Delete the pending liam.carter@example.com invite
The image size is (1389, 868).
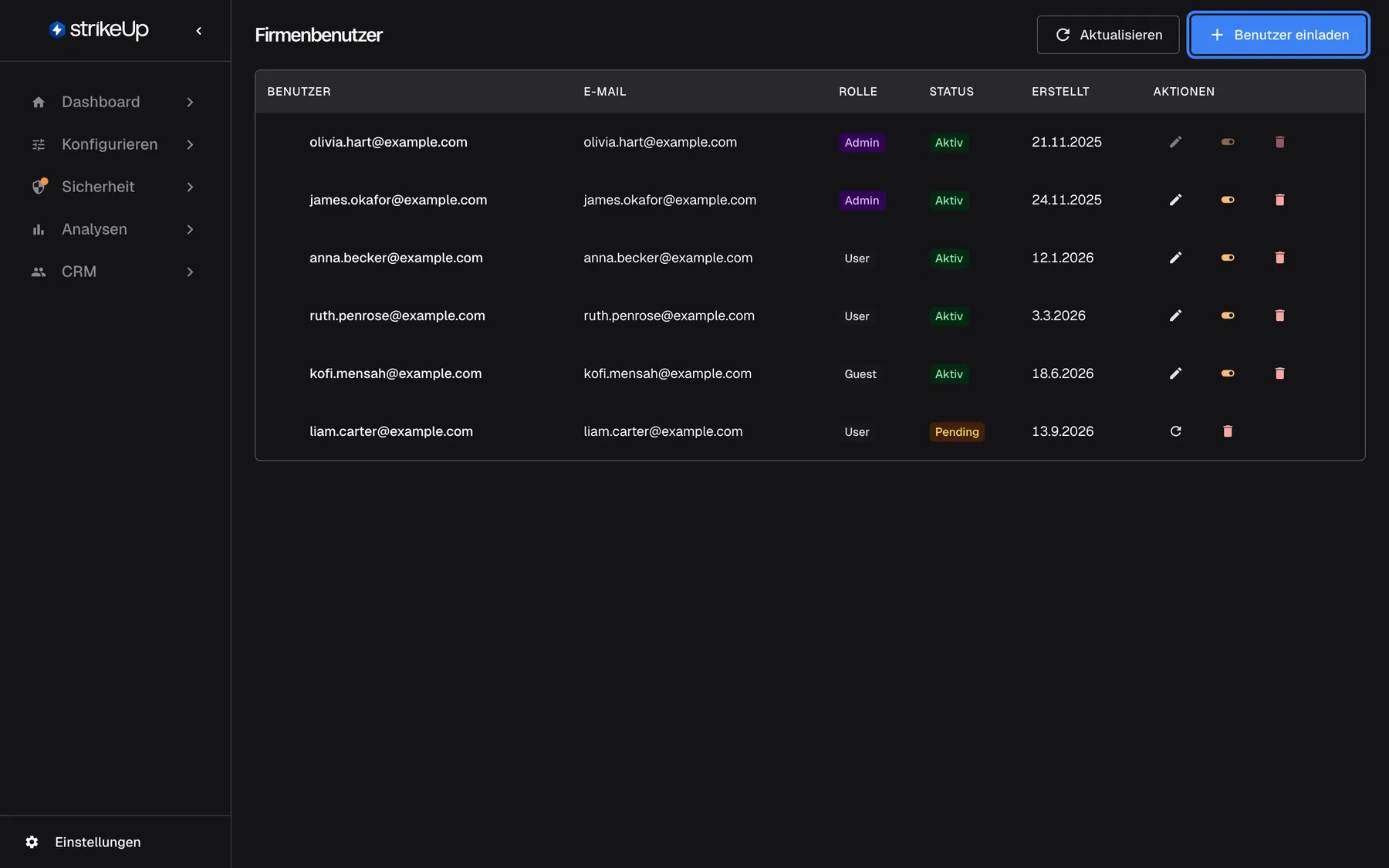(1228, 431)
